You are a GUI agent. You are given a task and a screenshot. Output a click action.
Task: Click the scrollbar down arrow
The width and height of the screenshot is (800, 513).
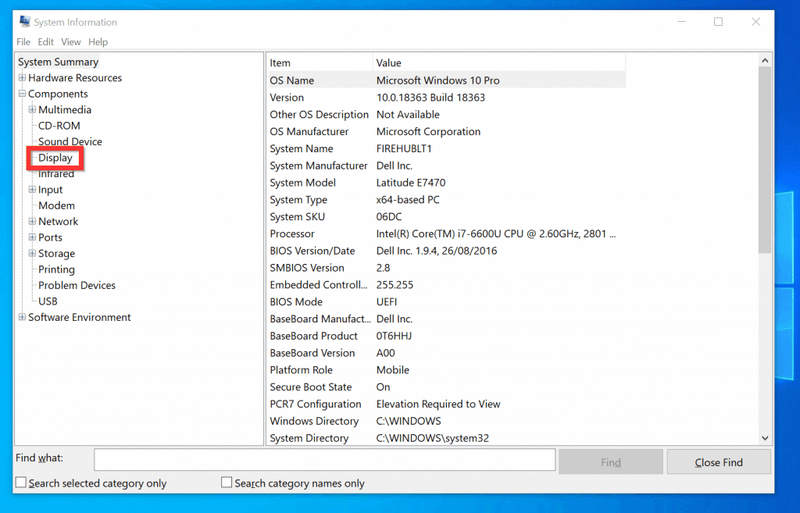[765, 438]
